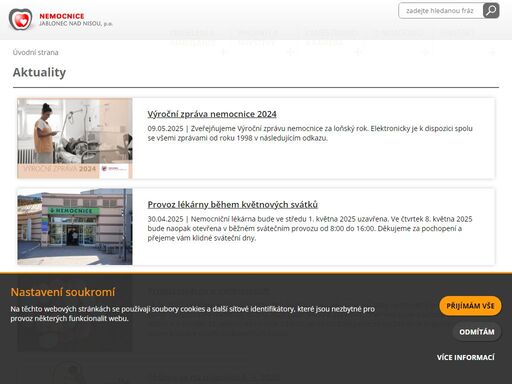
Task: Open the faded Zaměstnanci a kariéra menu item
Action: coord(331,38)
